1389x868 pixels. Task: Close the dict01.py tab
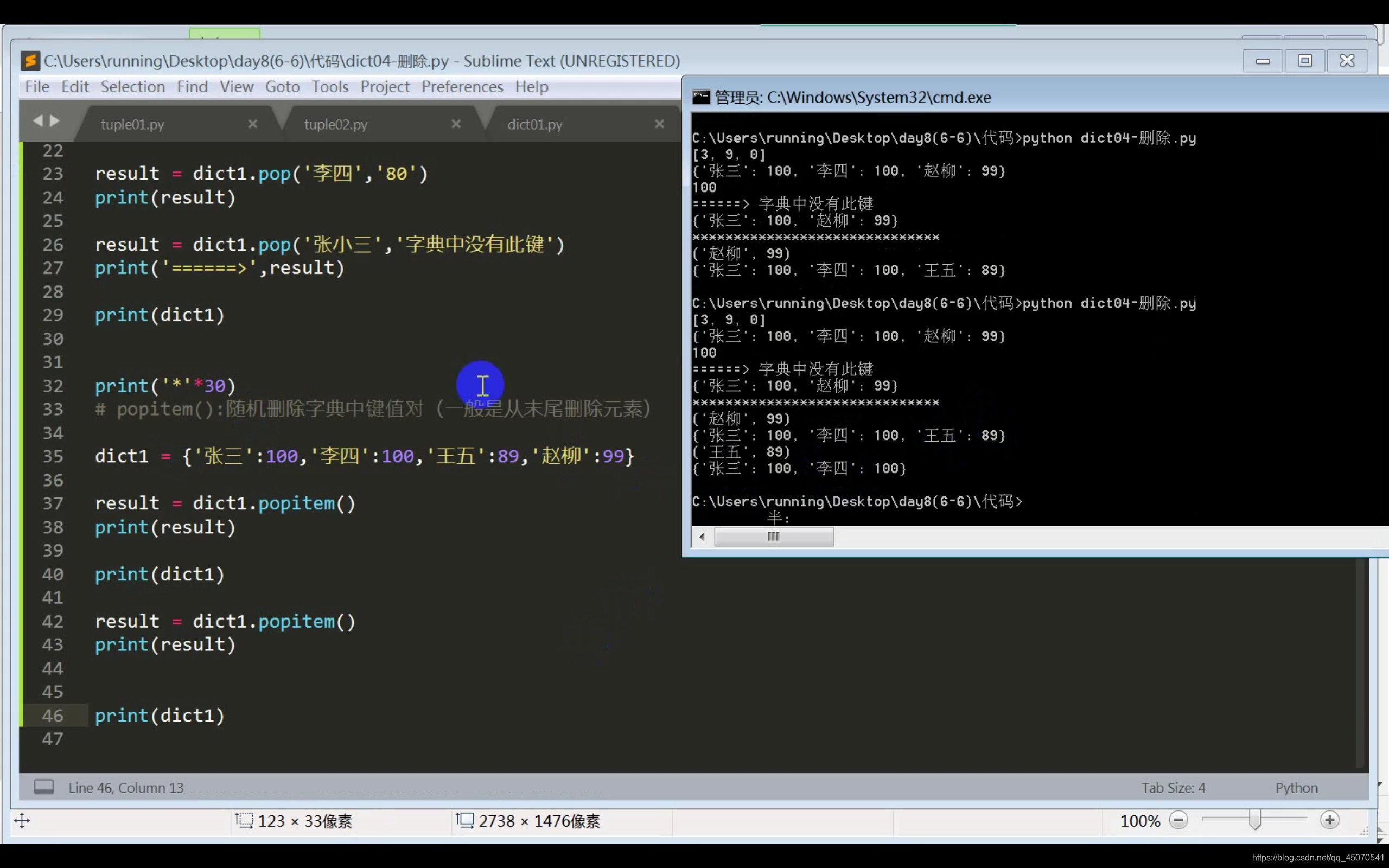click(659, 124)
